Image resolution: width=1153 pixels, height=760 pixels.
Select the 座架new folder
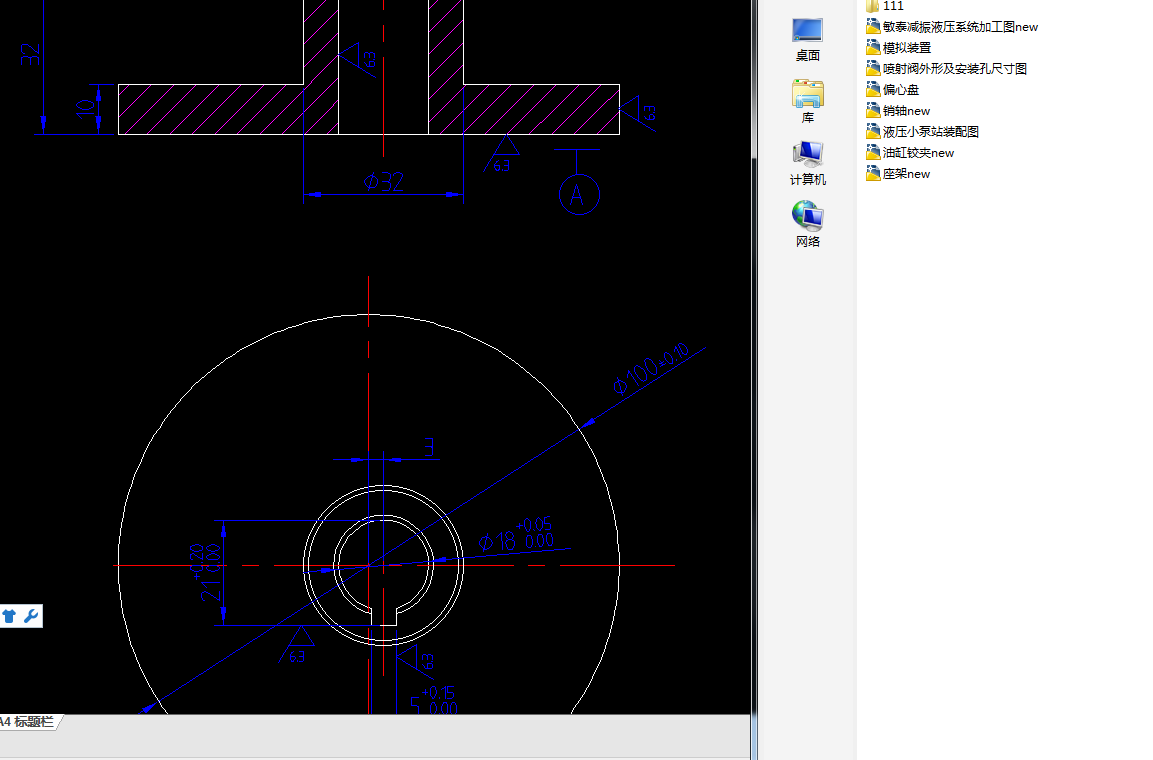[x=898, y=174]
